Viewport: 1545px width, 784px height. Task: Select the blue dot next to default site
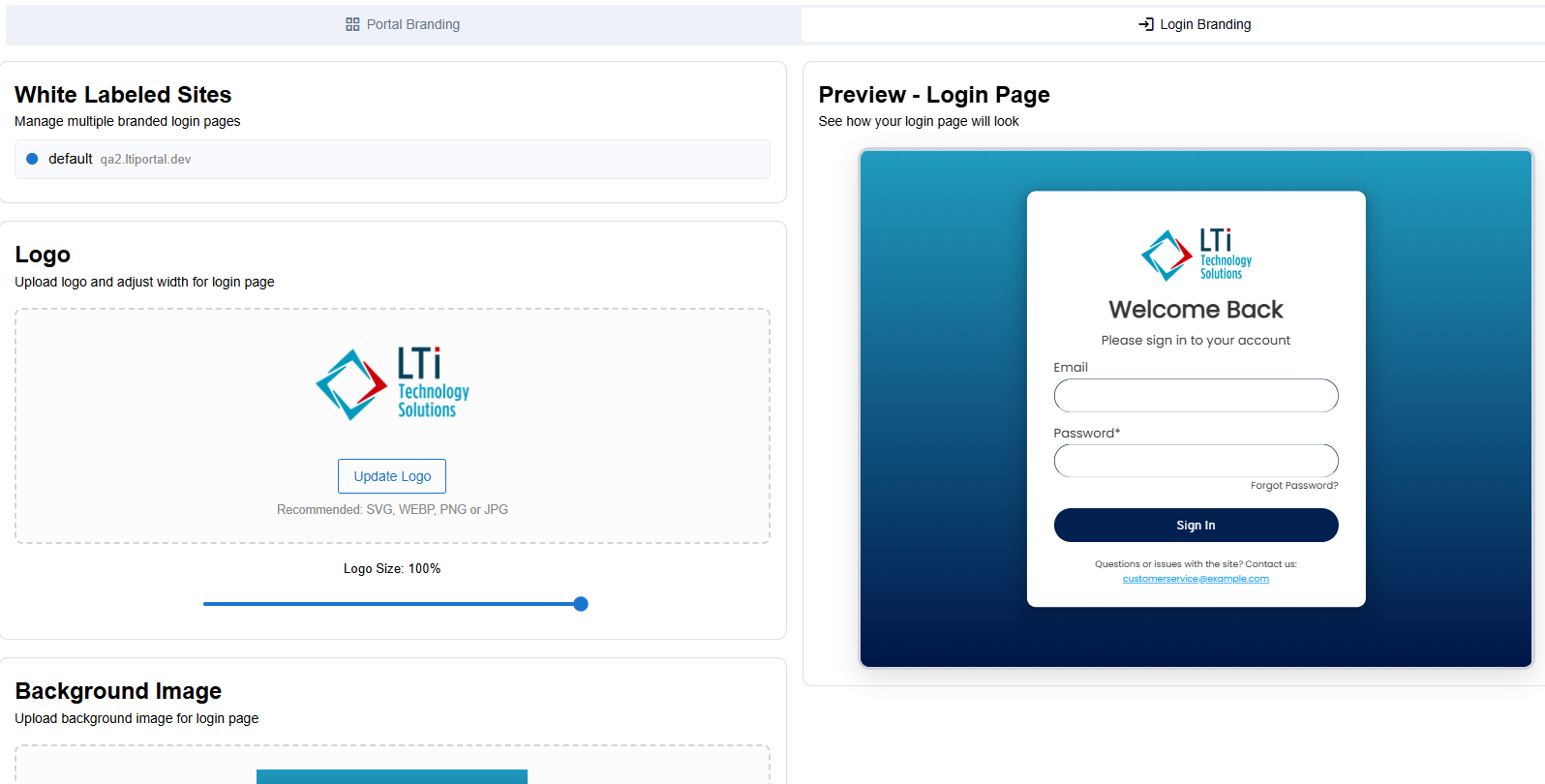(x=32, y=159)
